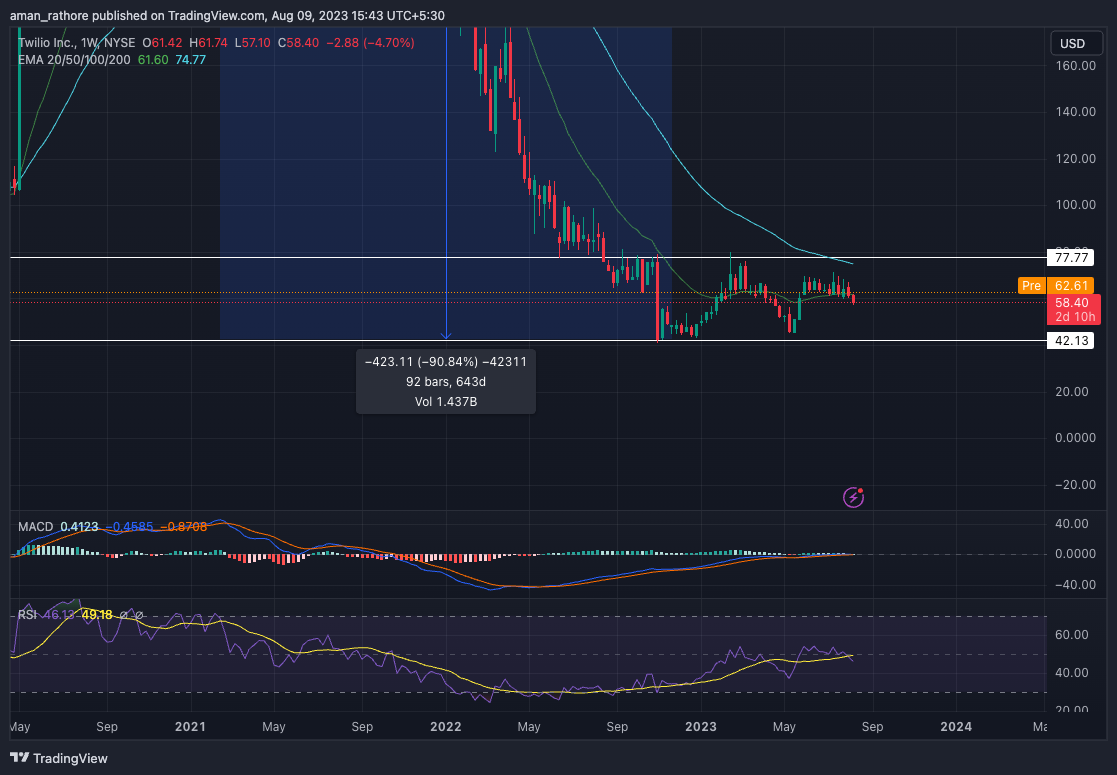Click the 100.00 price axis label

pos(1075,204)
